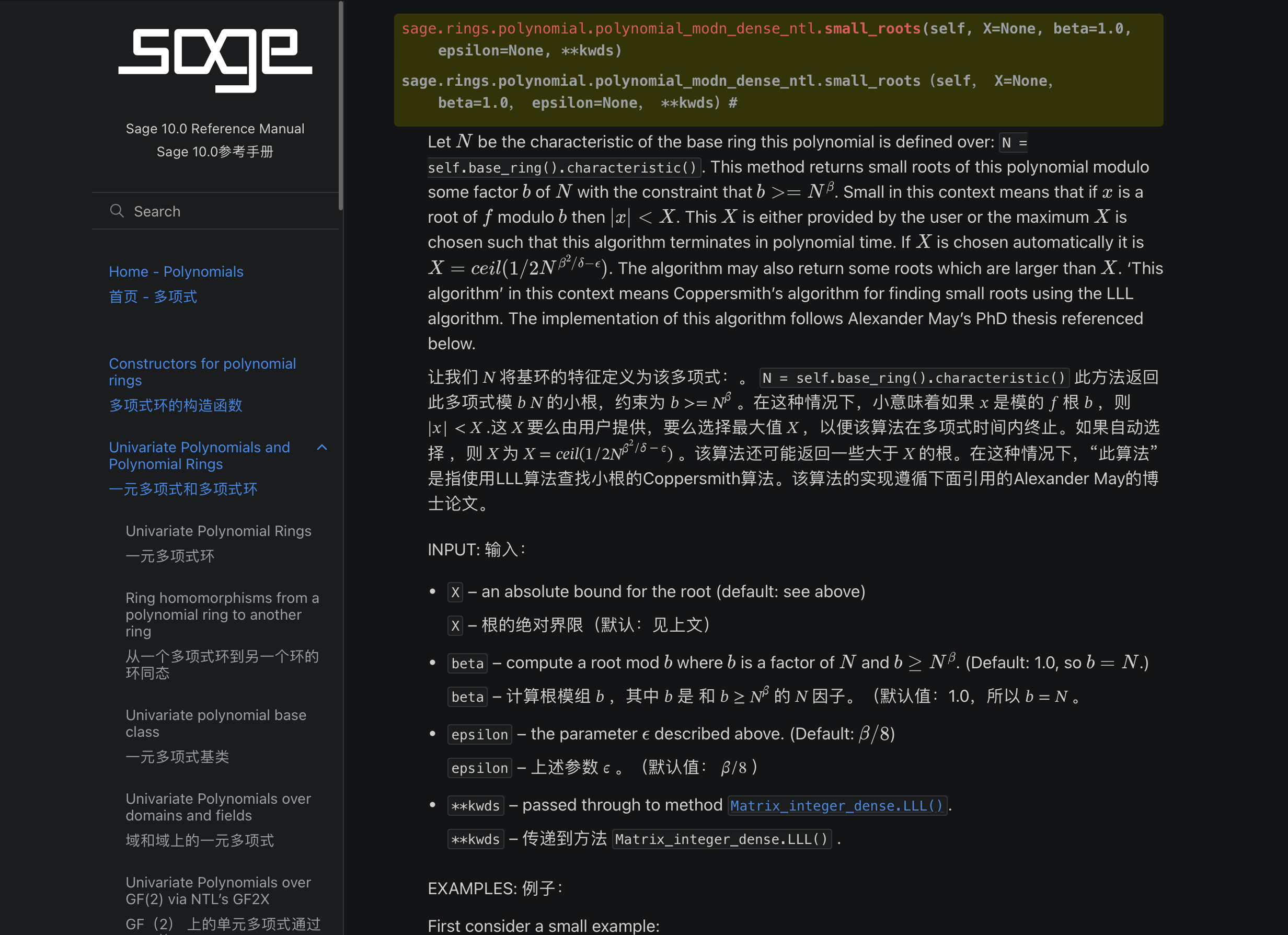The width and height of the screenshot is (1288, 935).
Task: Click Chinese link 一元多项式和多项式环
Action: point(183,489)
